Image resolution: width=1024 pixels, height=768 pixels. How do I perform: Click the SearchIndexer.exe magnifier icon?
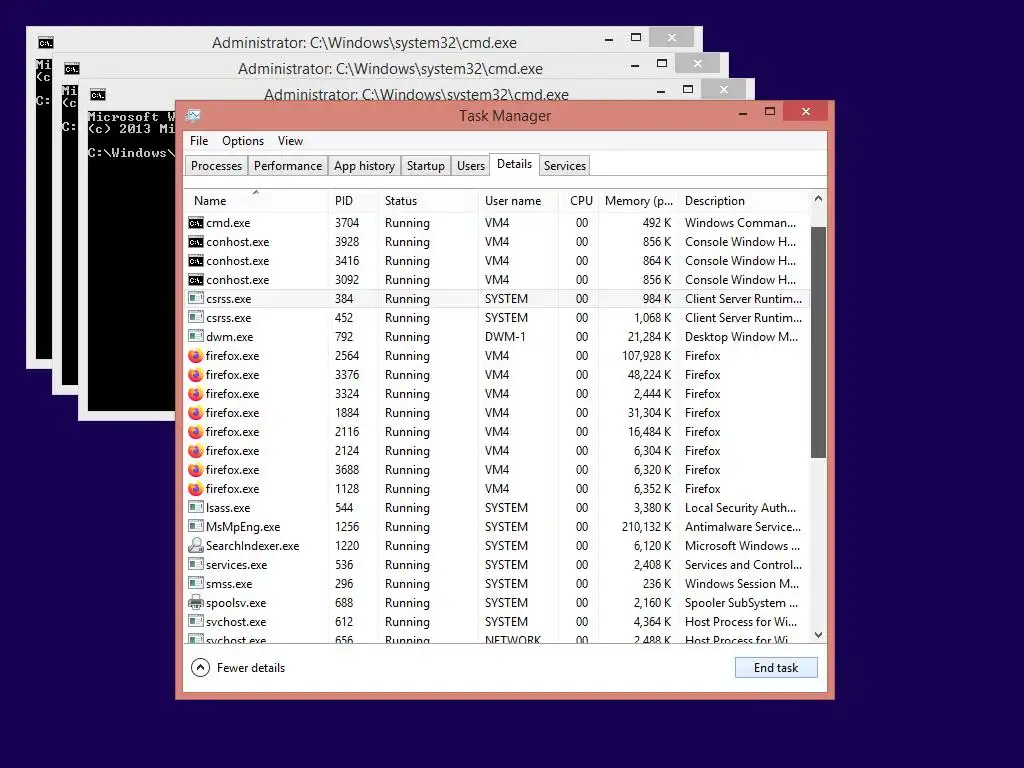click(195, 545)
